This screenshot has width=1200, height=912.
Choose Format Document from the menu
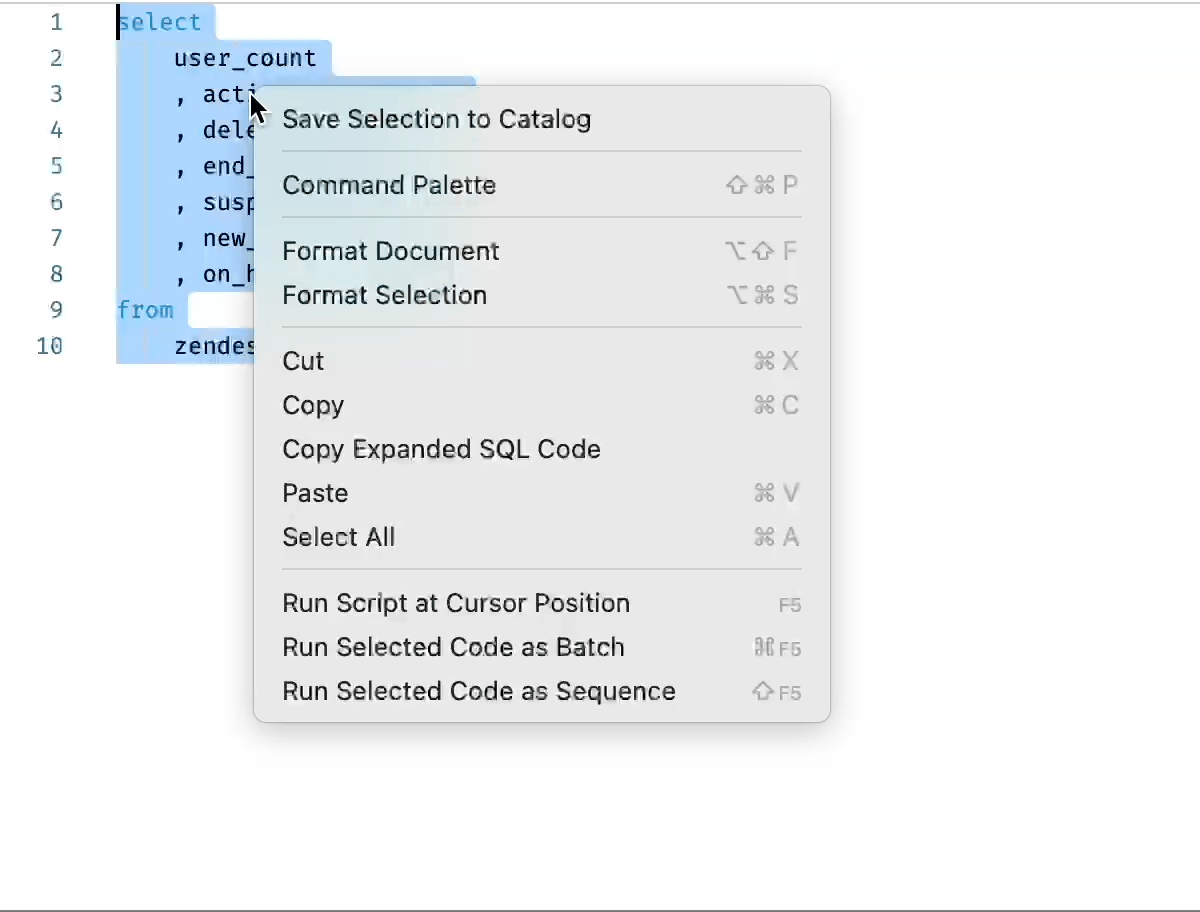click(390, 251)
